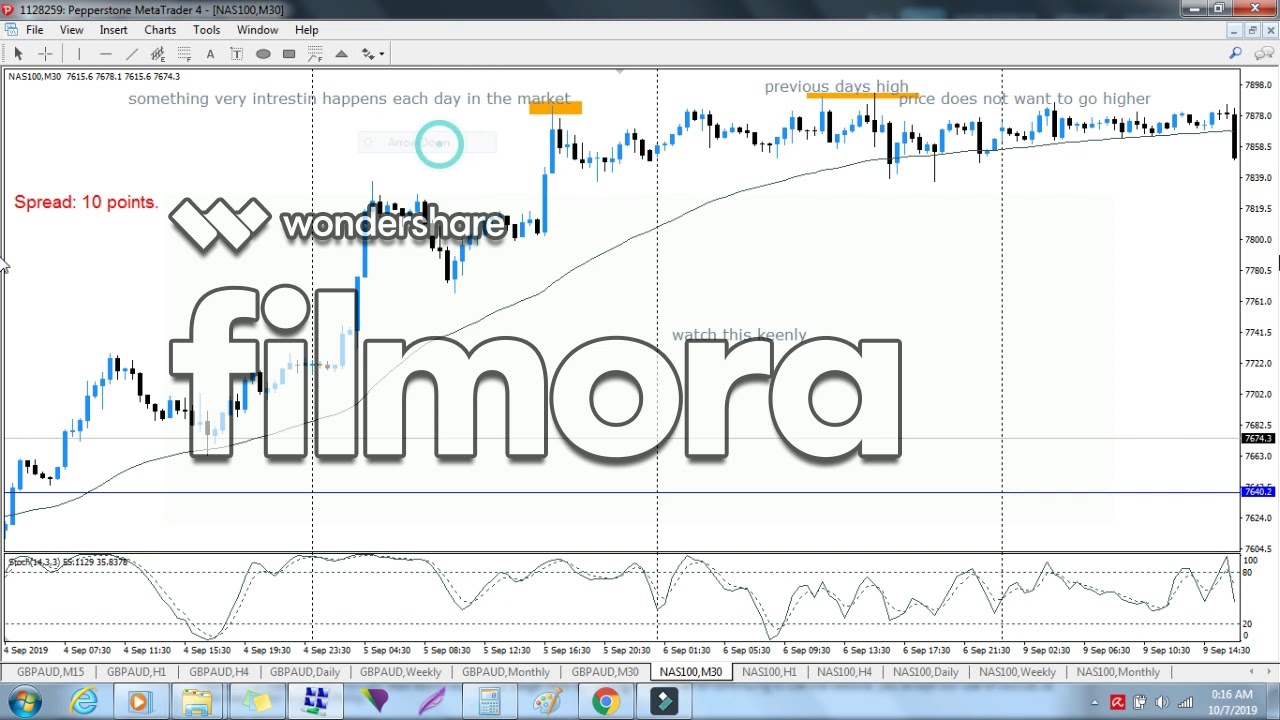Click the 7640.2 blue price level tag
Screen dimensions: 1280x720
[1257, 492]
